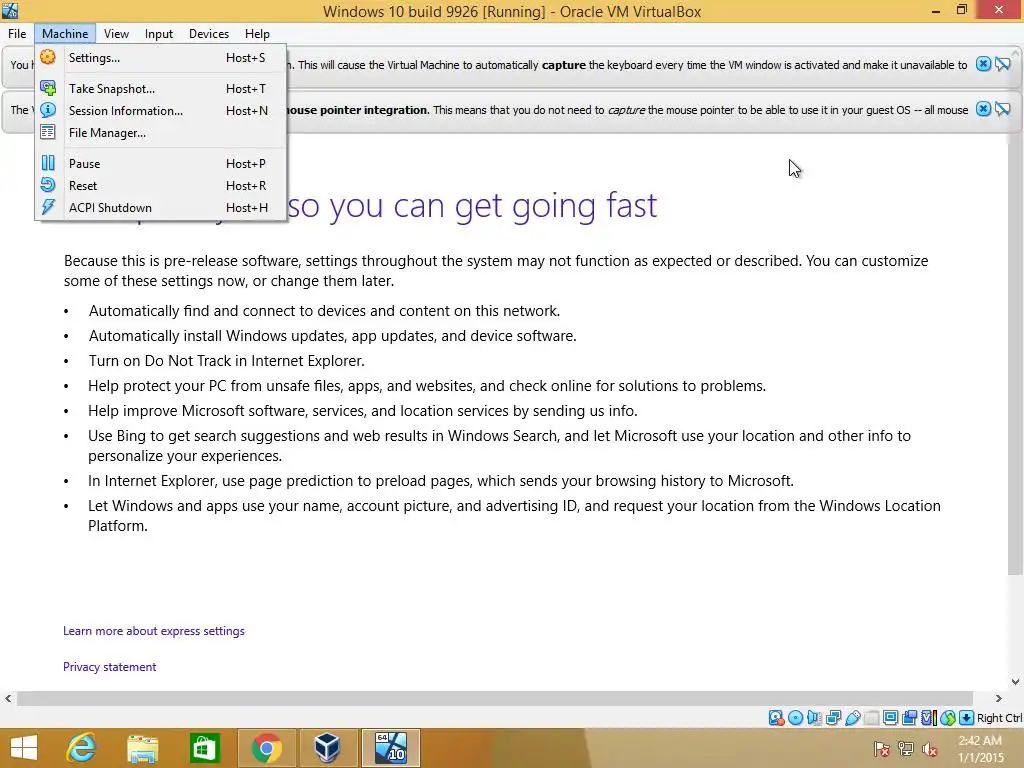The width and height of the screenshot is (1024, 768).
Task: Choose Reset from the Machine menu
Action: [161, 185]
